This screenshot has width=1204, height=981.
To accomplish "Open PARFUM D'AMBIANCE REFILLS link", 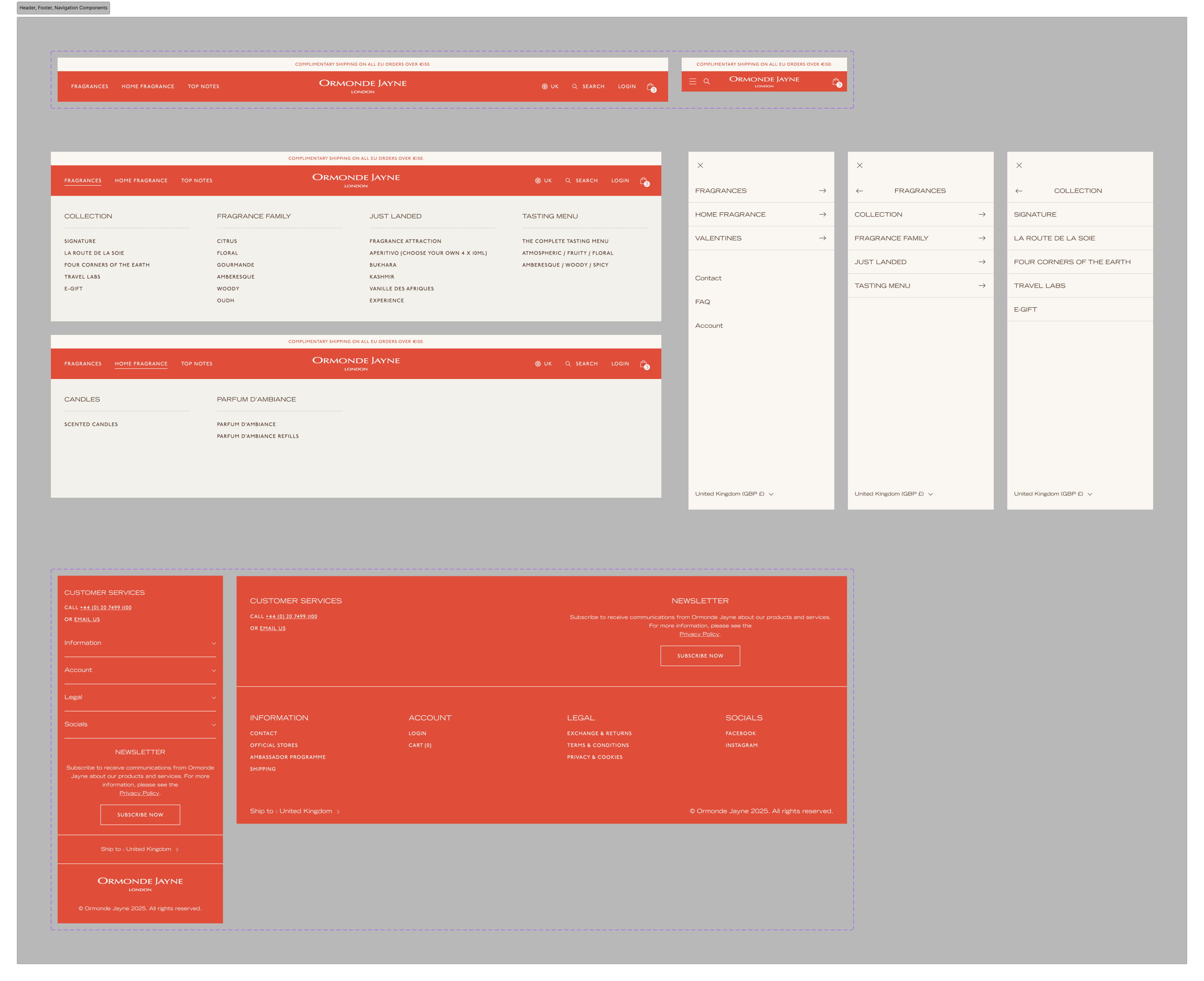I will click(x=257, y=436).
